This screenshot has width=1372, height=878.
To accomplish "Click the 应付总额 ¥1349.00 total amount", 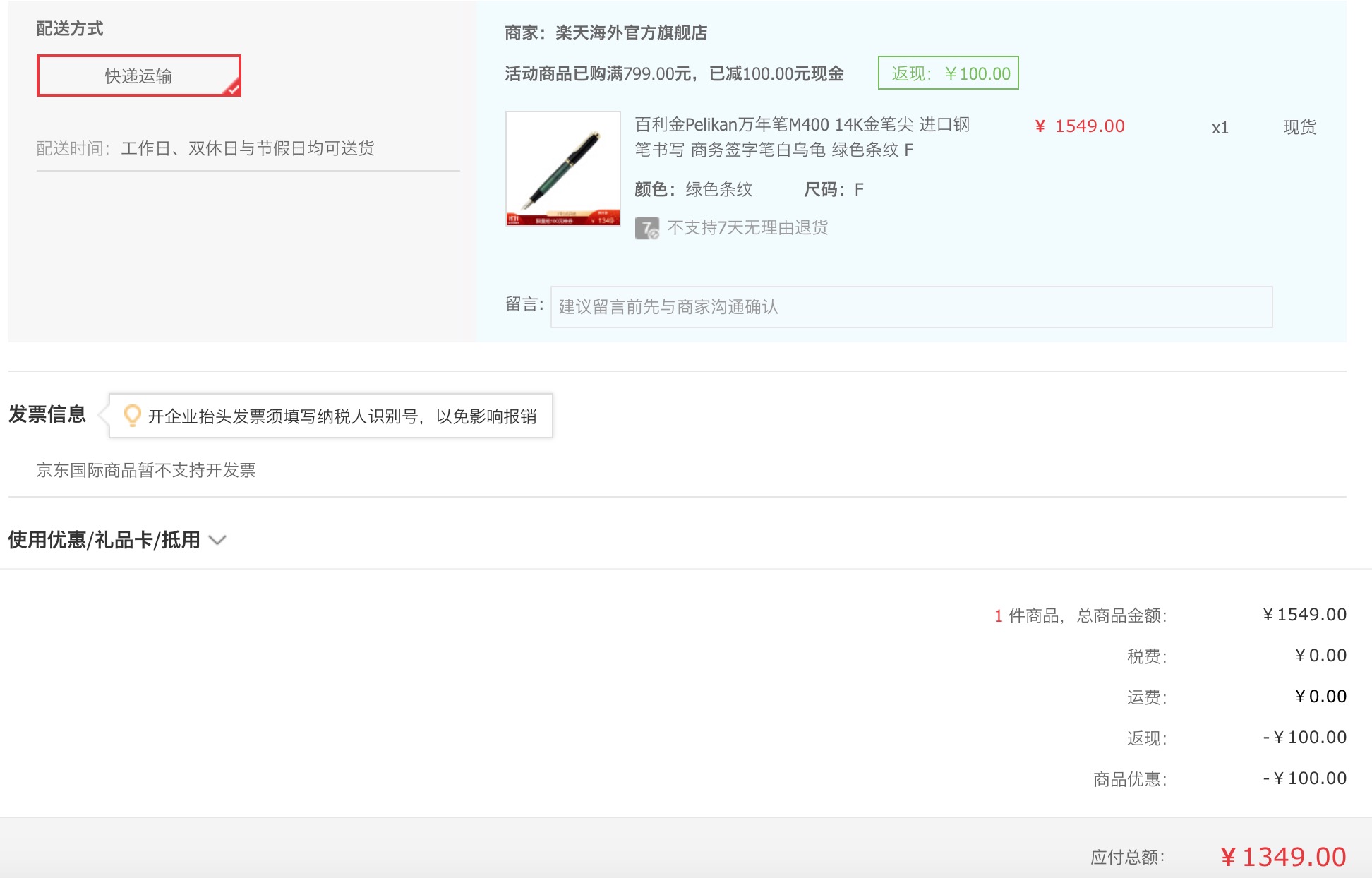I will pos(1283,857).
